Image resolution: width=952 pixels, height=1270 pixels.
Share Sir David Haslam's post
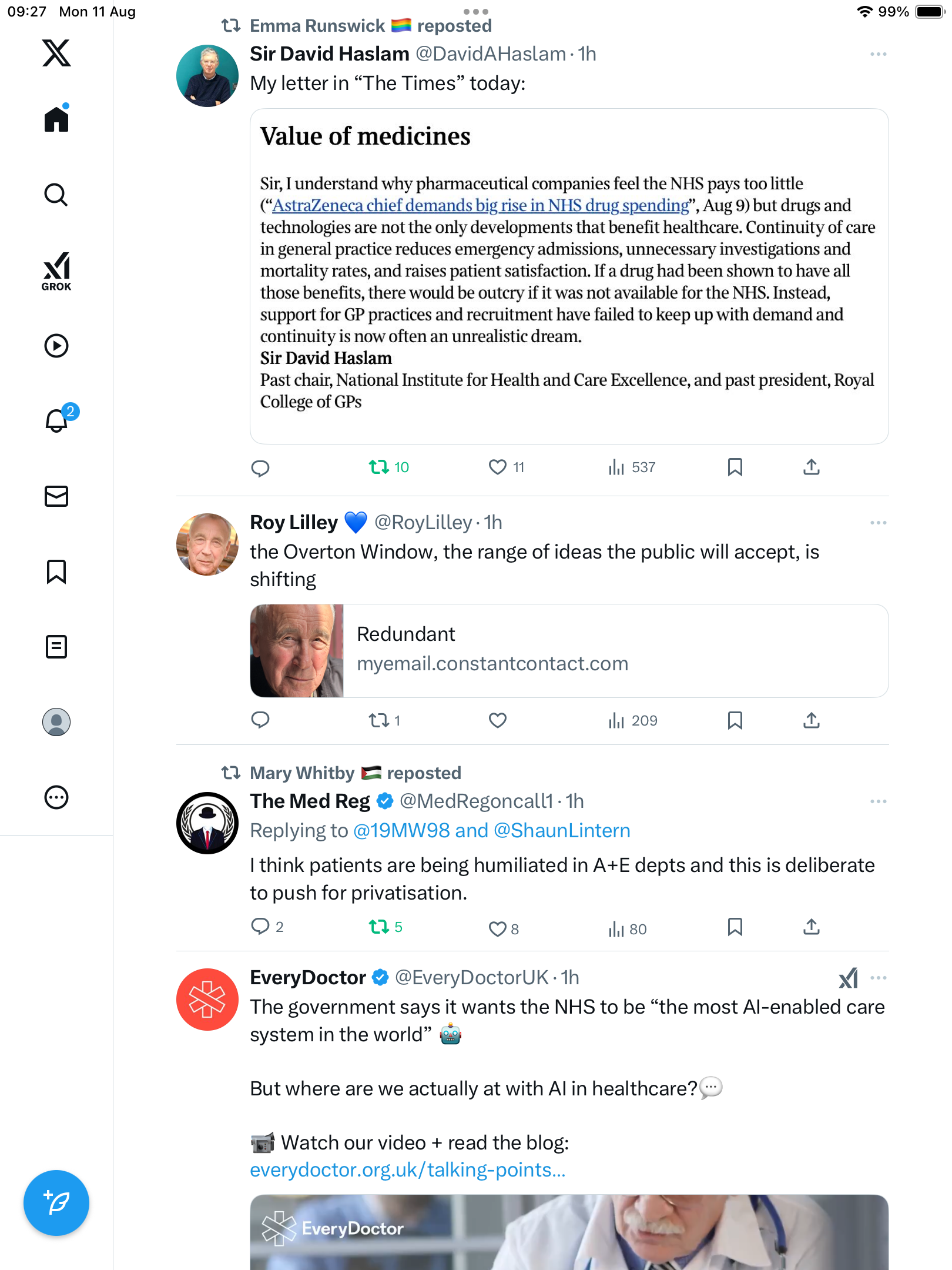click(x=811, y=467)
